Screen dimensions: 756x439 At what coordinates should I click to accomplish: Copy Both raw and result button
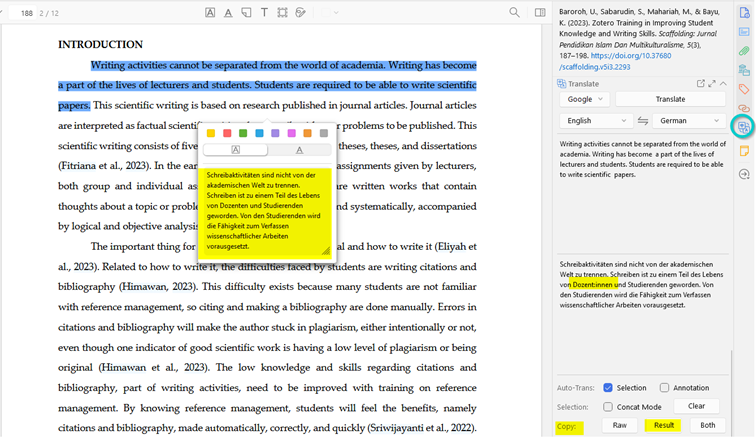pos(707,425)
